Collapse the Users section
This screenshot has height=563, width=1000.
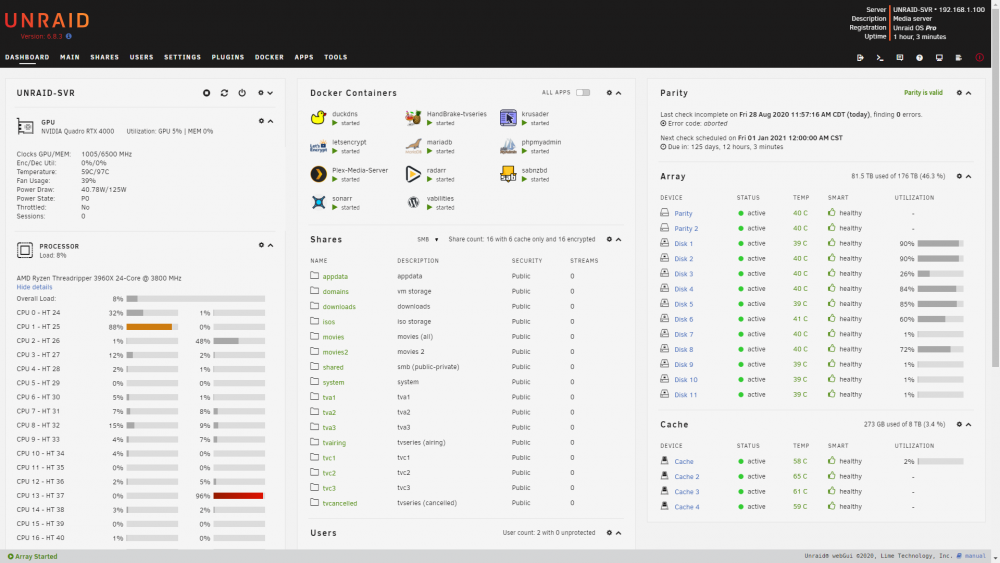click(619, 533)
